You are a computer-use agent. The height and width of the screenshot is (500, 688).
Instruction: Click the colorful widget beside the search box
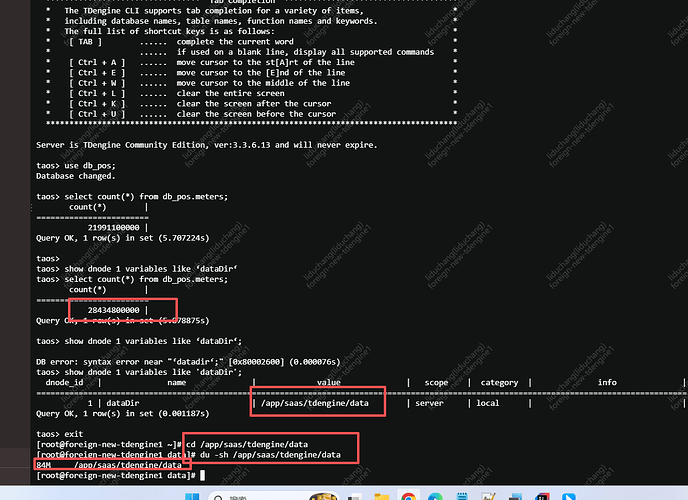(323, 494)
